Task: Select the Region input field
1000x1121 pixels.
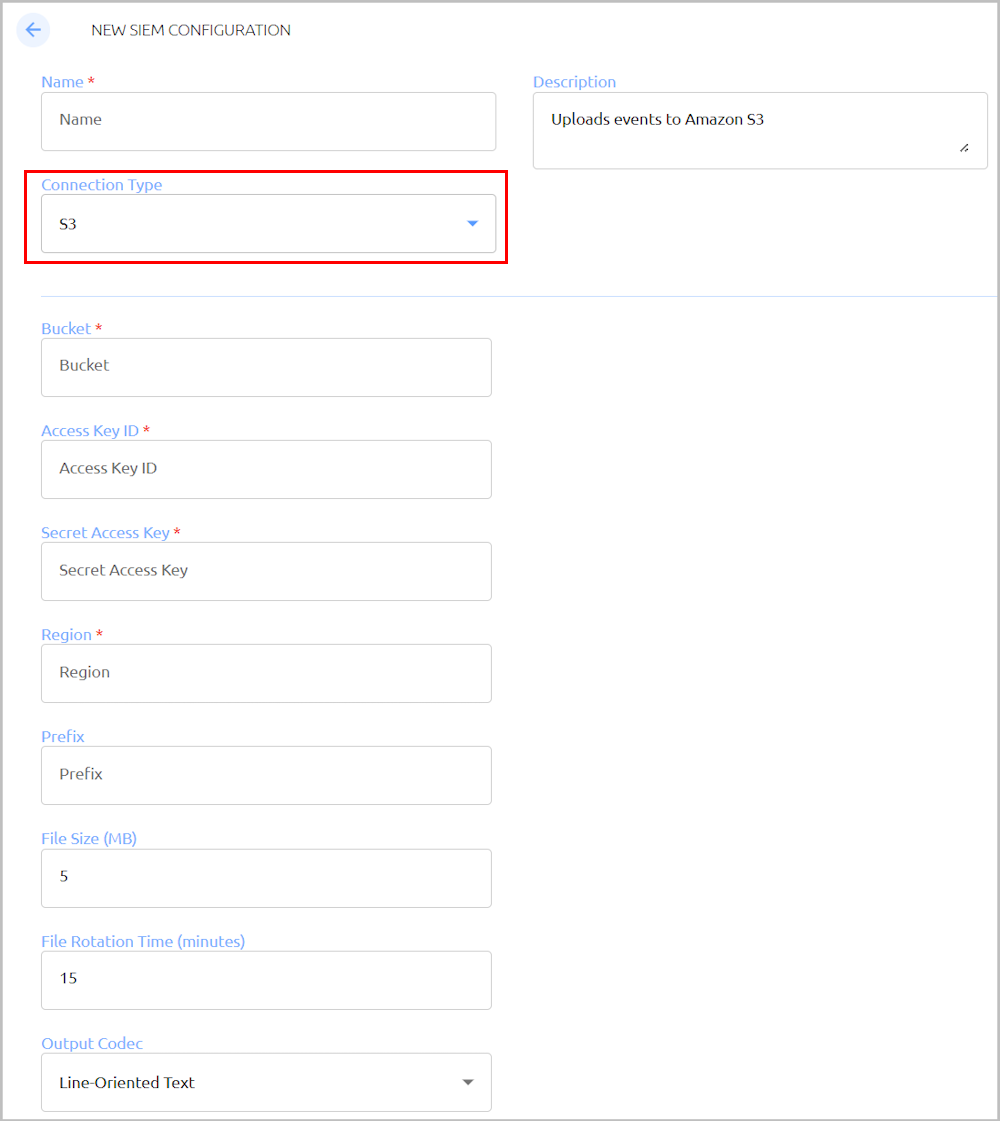Action: [266, 673]
